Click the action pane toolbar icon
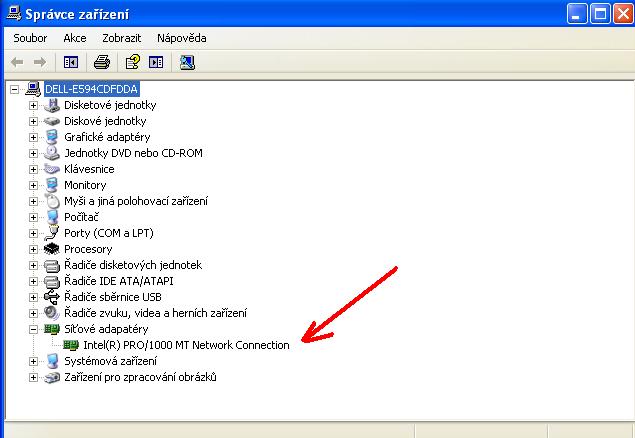Screen dimensions: 635x438 (x=156, y=62)
